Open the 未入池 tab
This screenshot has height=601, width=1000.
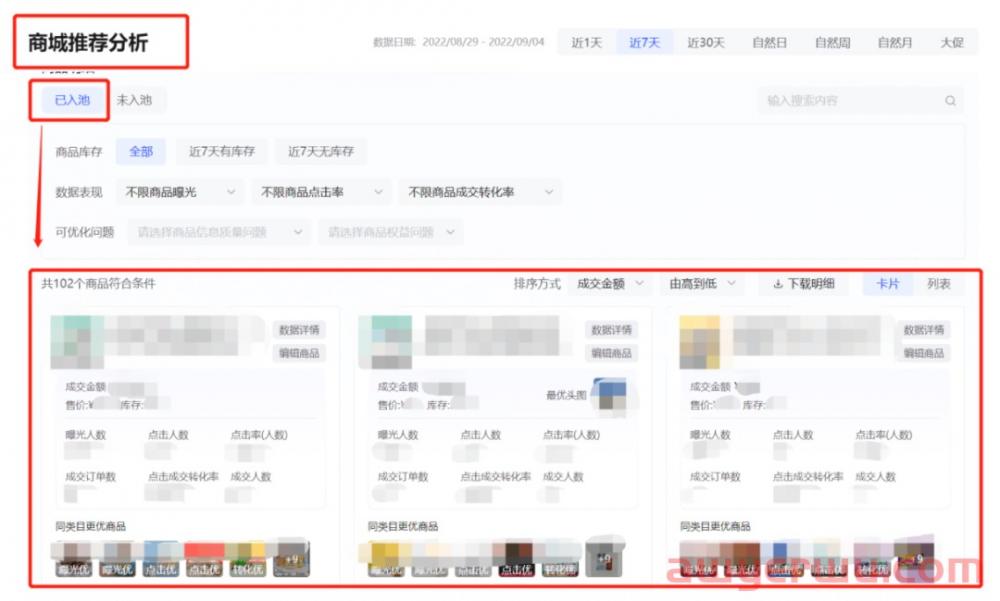(134, 100)
